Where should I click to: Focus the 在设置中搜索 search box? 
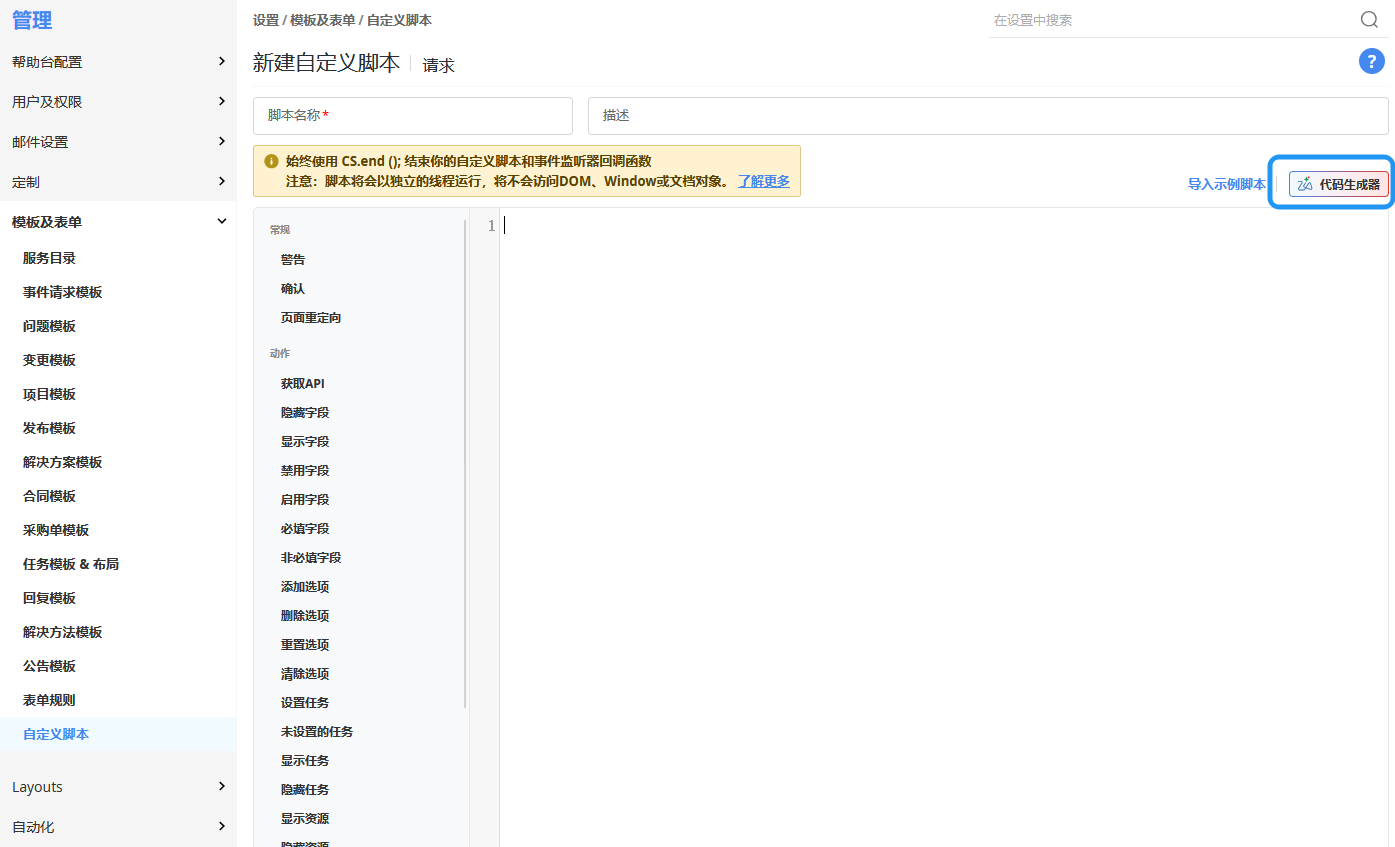click(x=1170, y=20)
